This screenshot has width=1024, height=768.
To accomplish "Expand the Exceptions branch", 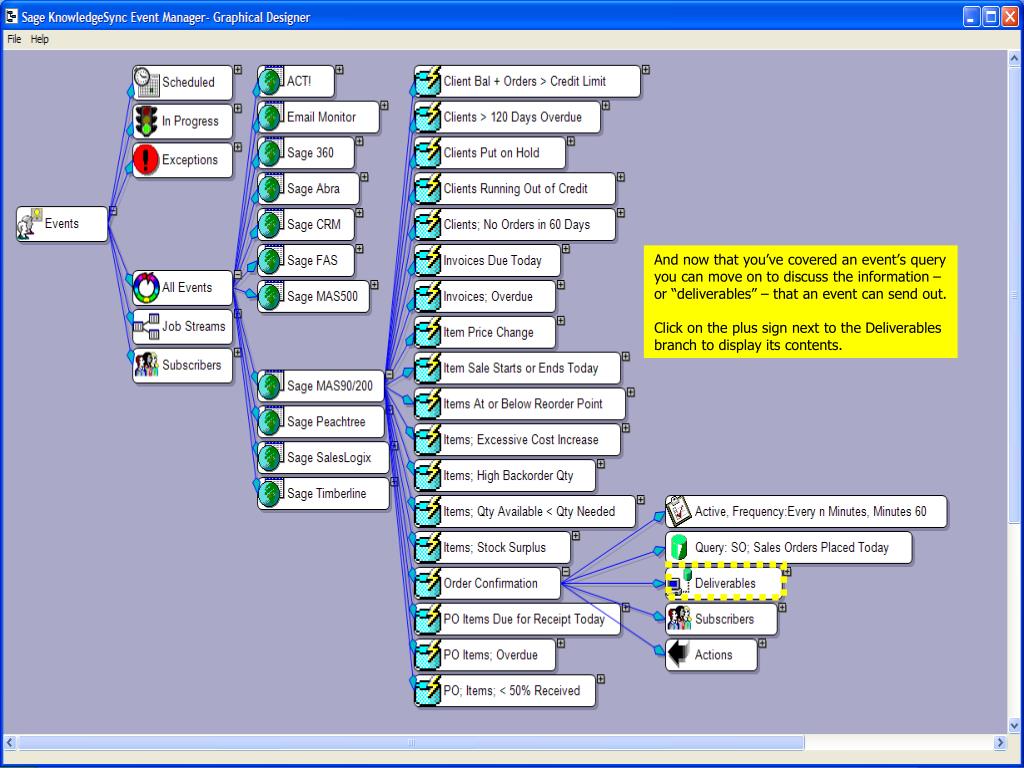I will tap(238, 147).
